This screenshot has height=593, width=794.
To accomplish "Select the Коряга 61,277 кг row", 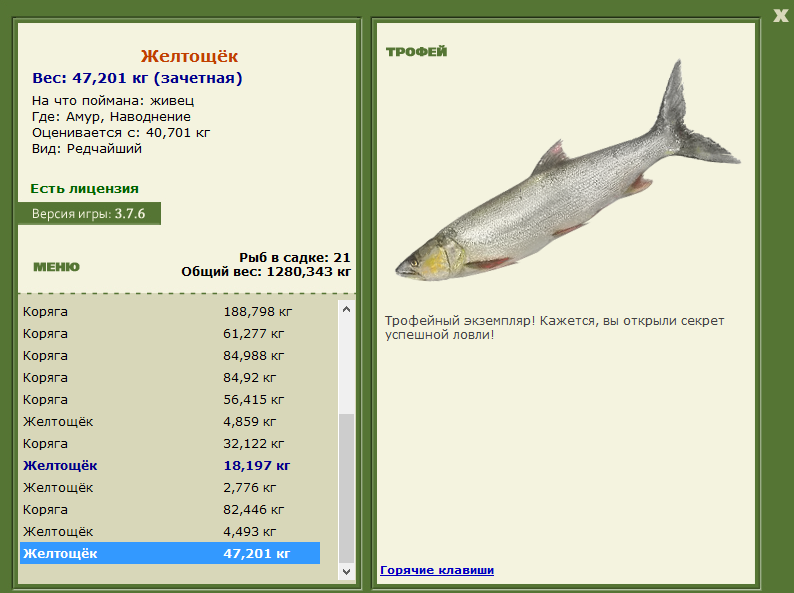I will pyautogui.click(x=170, y=334).
